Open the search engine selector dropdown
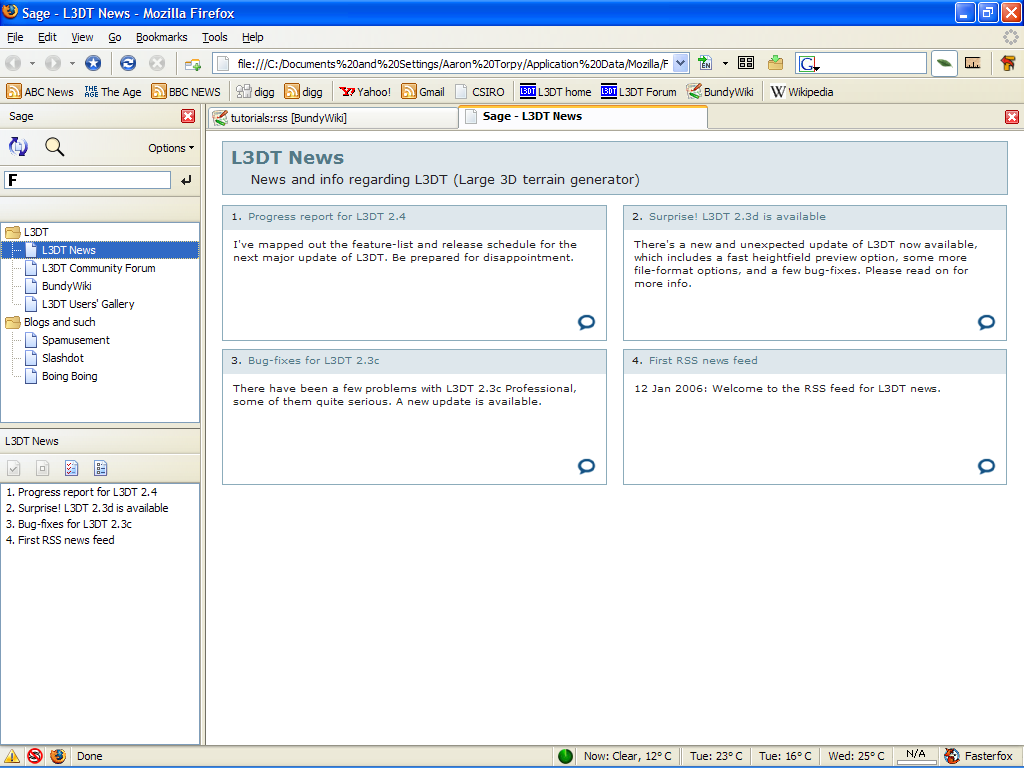 coord(809,64)
